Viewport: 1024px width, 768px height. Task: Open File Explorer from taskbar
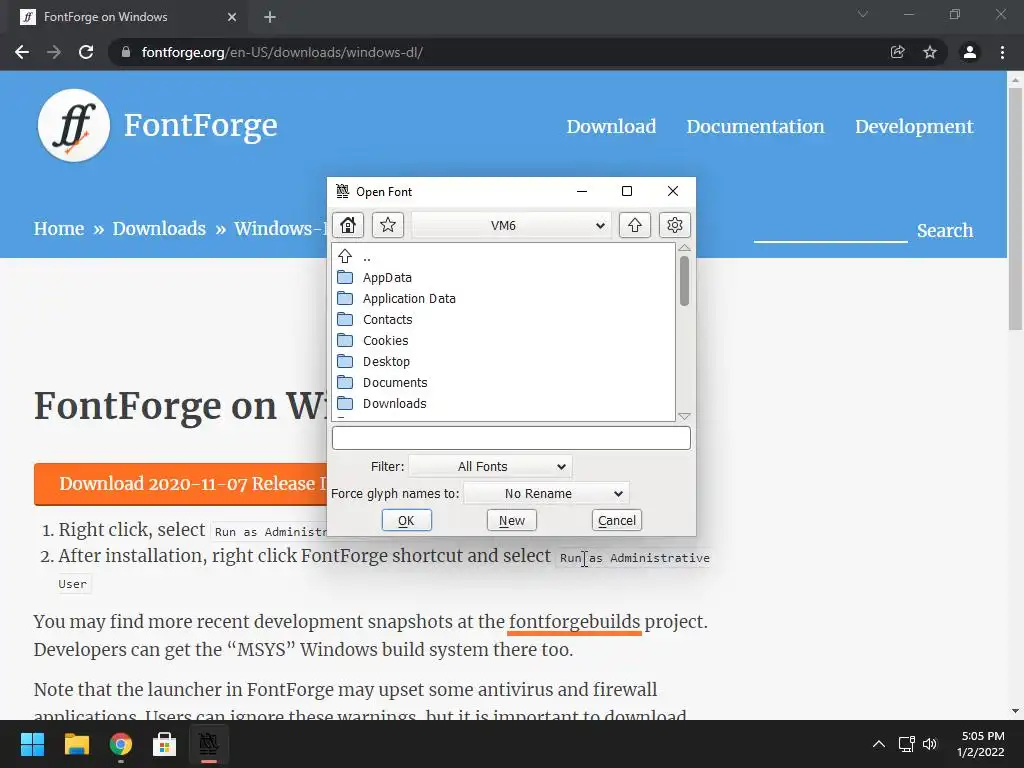point(76,744)
